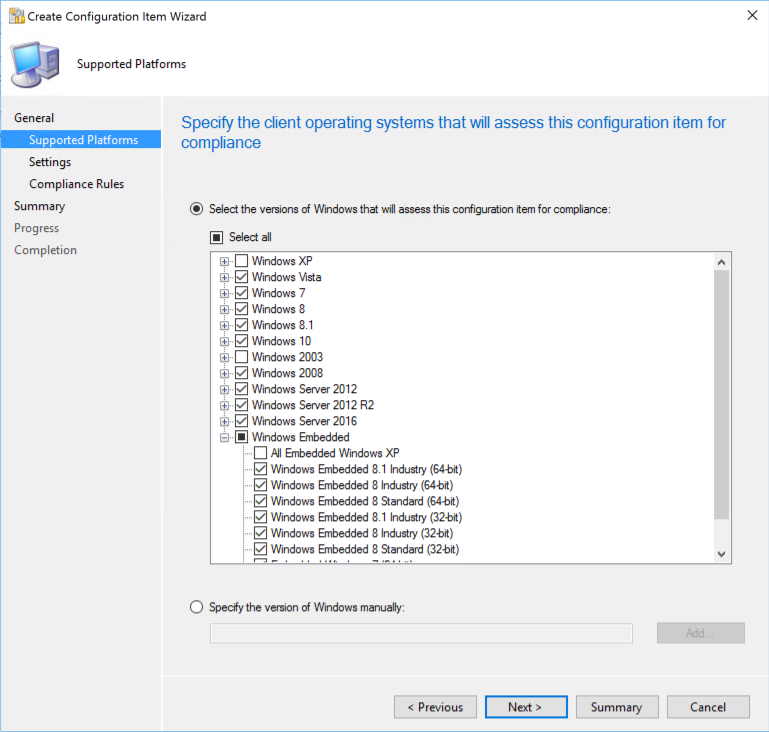
Task: Check the Windows XP checkbox
Action: 241,260
